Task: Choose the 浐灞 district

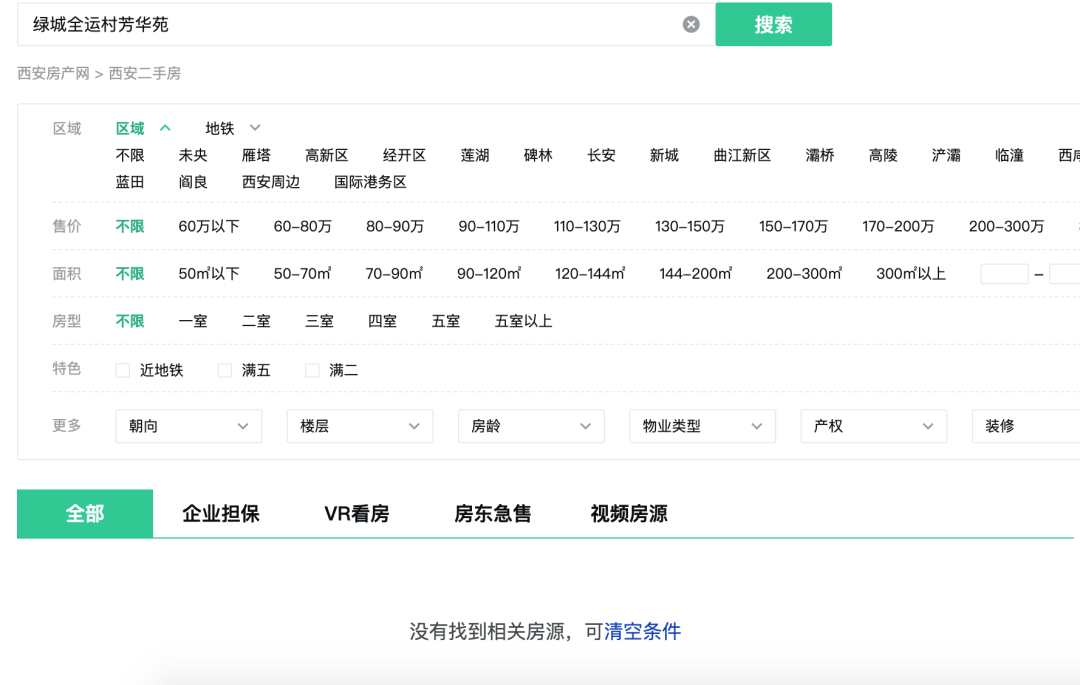Action: [x=946, y=156]
